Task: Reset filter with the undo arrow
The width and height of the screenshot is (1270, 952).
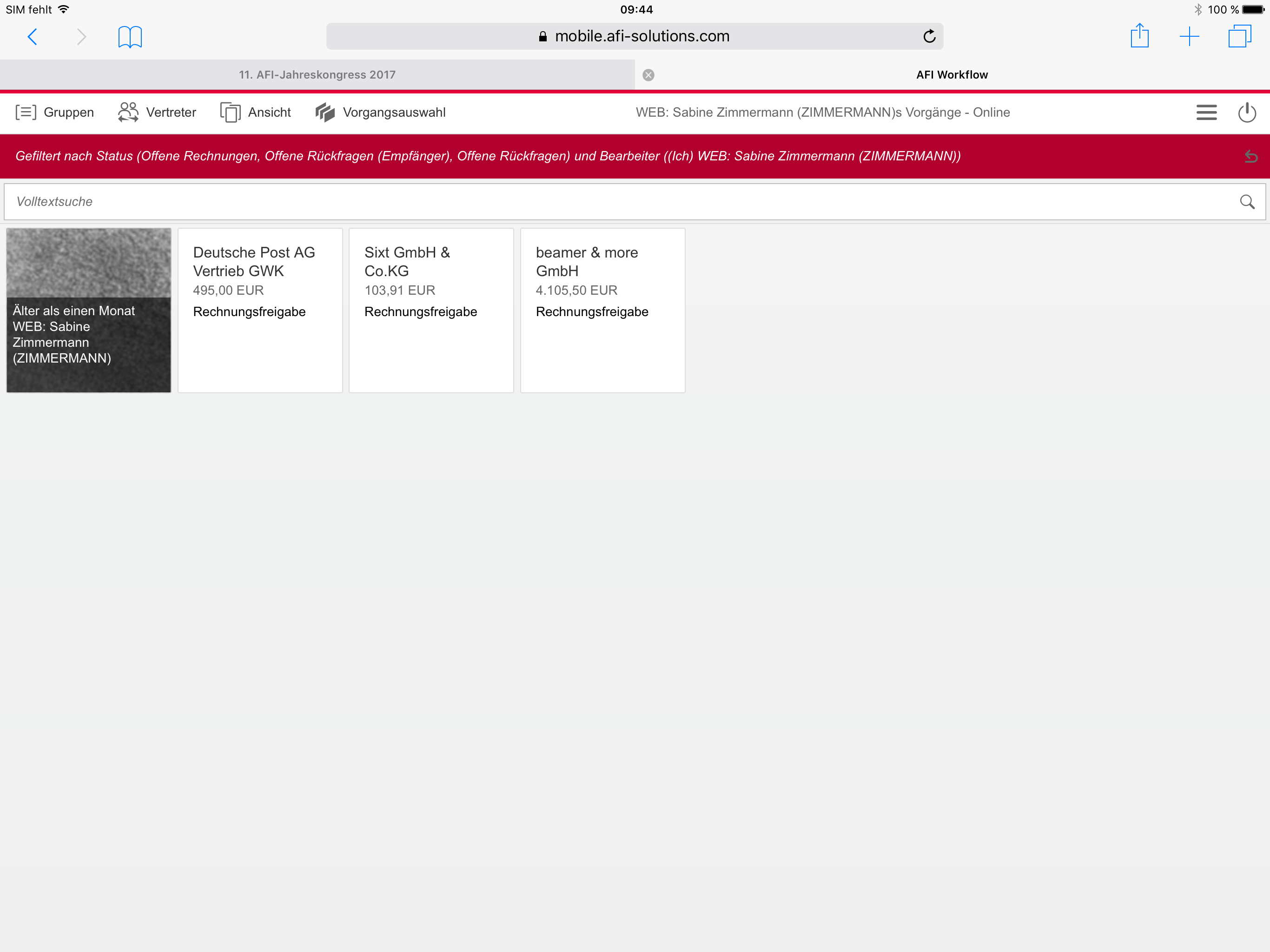Action: [1250, 156]
